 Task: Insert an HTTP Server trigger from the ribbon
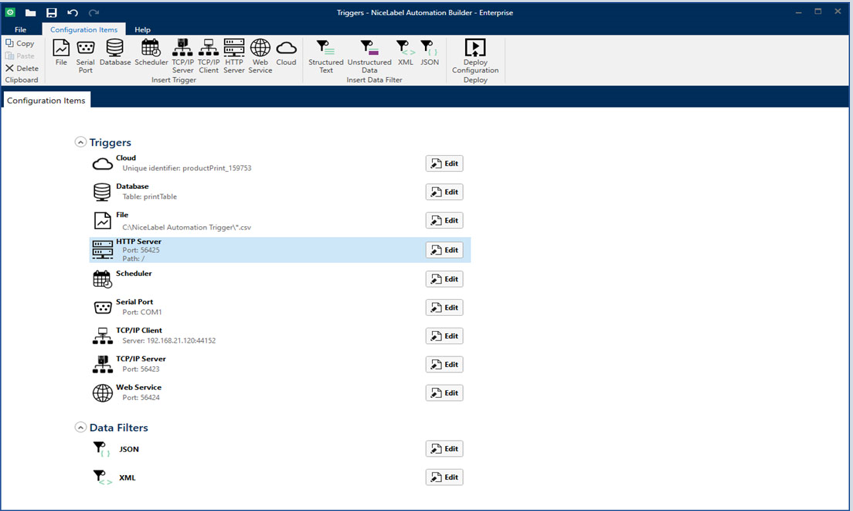[x=234, y=56]
